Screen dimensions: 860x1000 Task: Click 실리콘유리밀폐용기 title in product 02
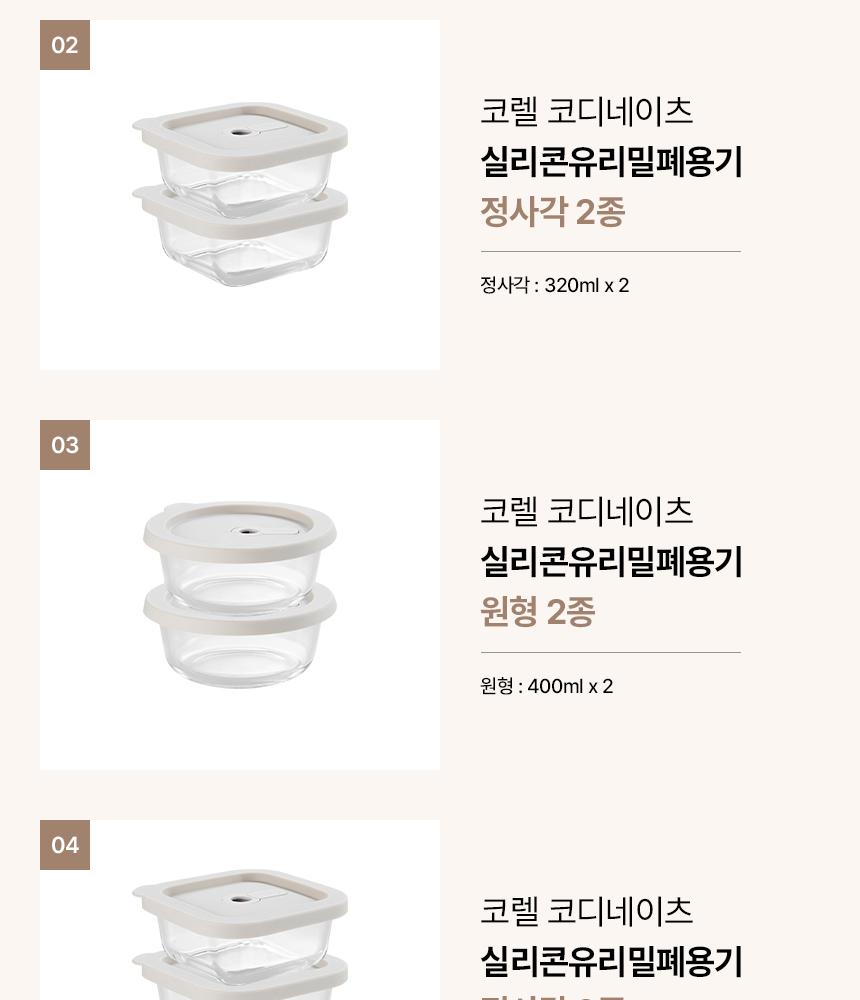point(611,161)
